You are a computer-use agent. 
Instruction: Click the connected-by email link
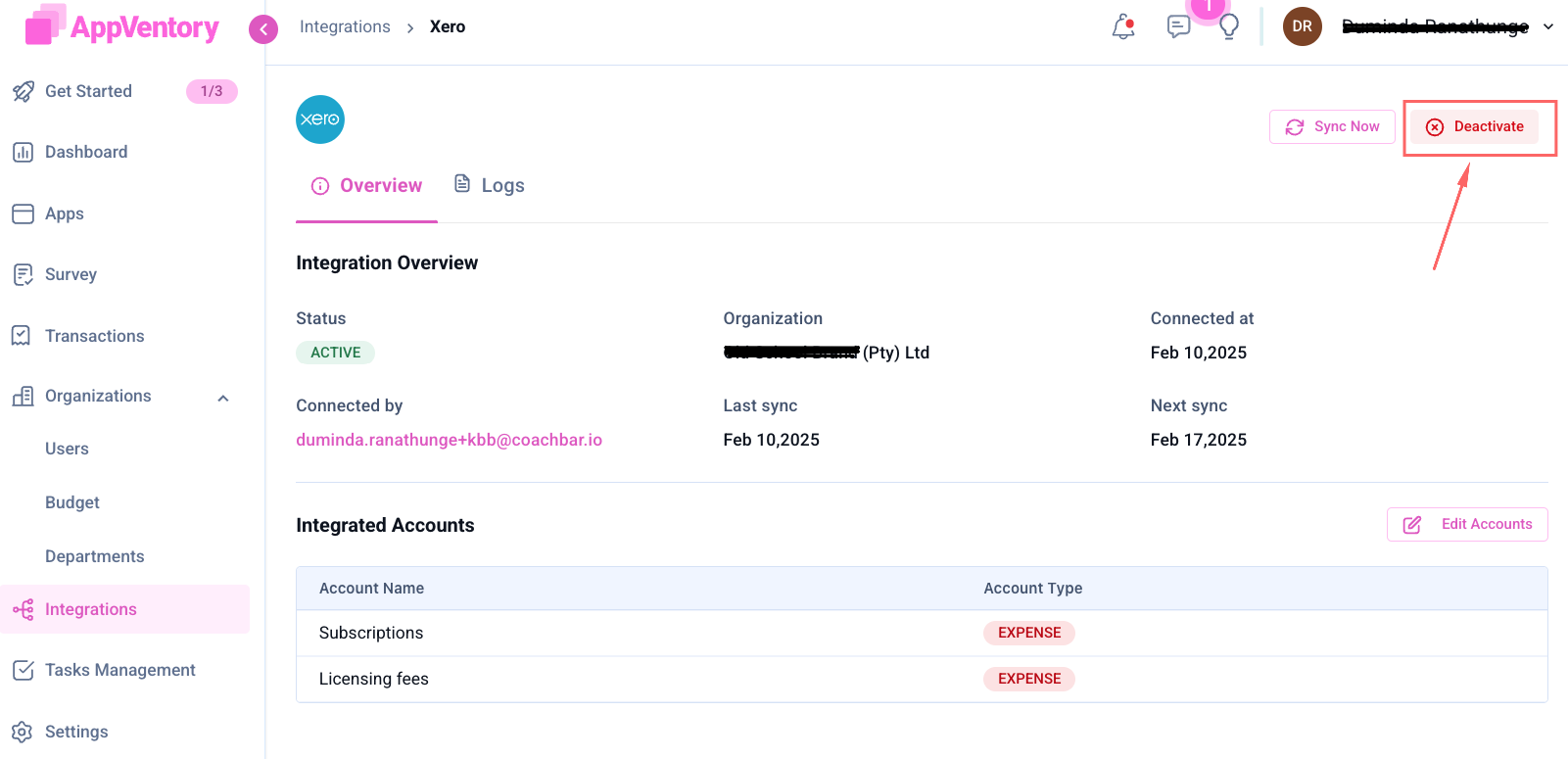click(450, 440)
